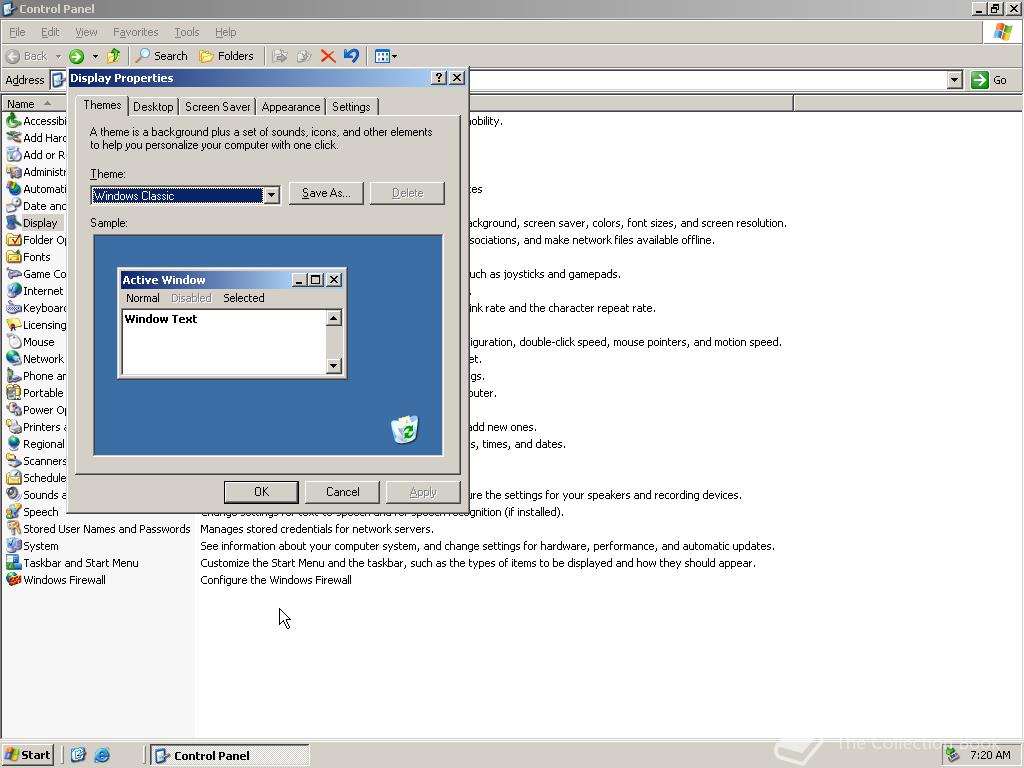Click the OK button

pos(261,492)
